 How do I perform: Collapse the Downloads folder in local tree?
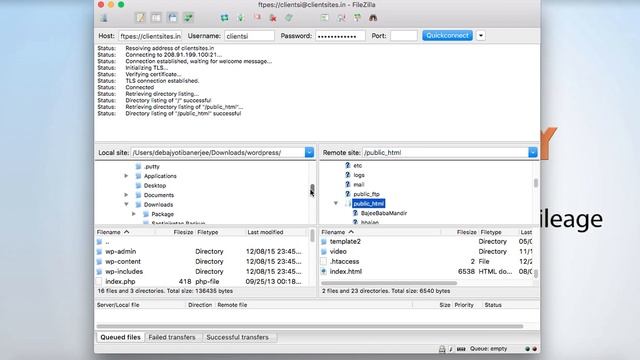tap(126, 204)
